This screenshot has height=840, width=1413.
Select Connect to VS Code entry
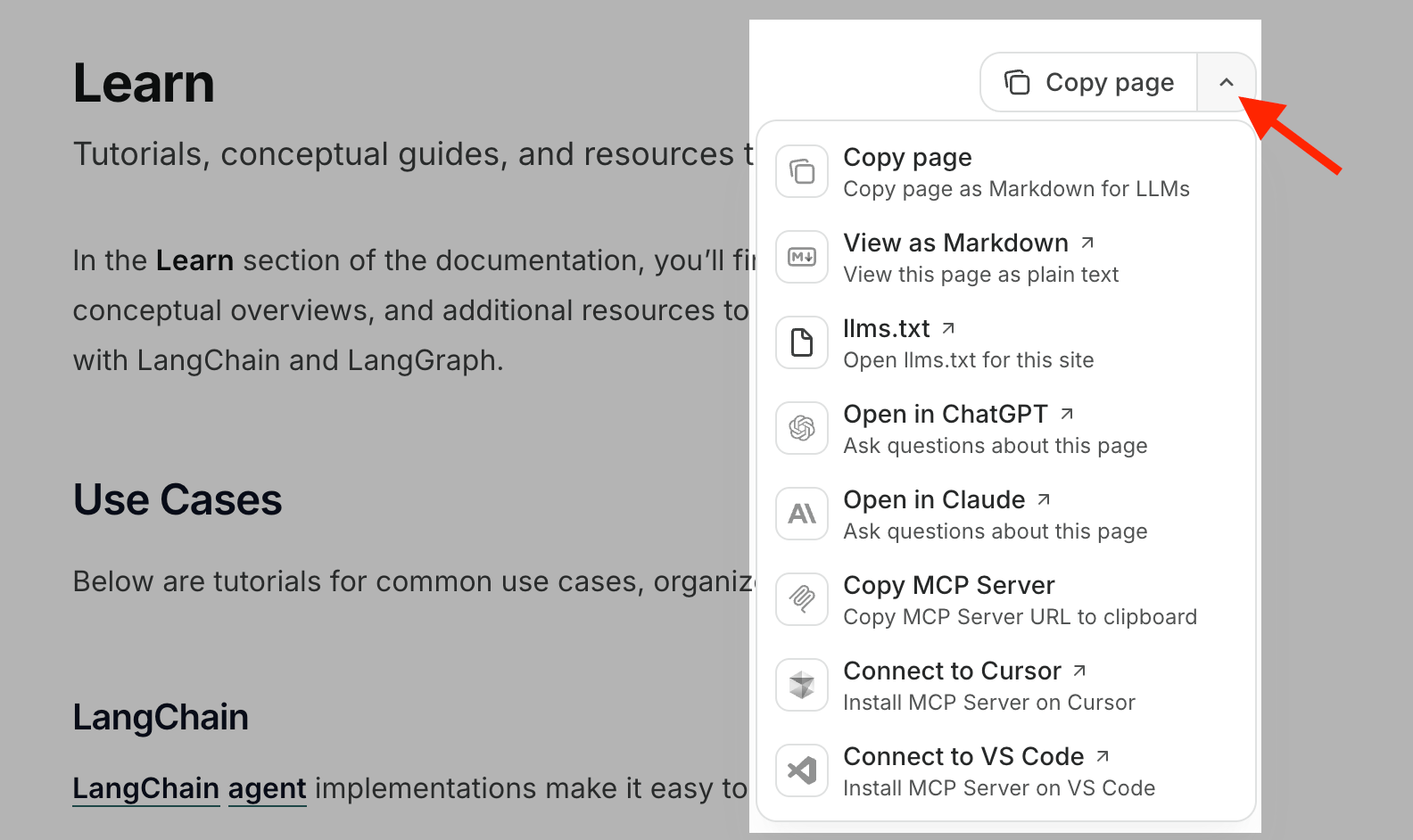click(1006, 770)
